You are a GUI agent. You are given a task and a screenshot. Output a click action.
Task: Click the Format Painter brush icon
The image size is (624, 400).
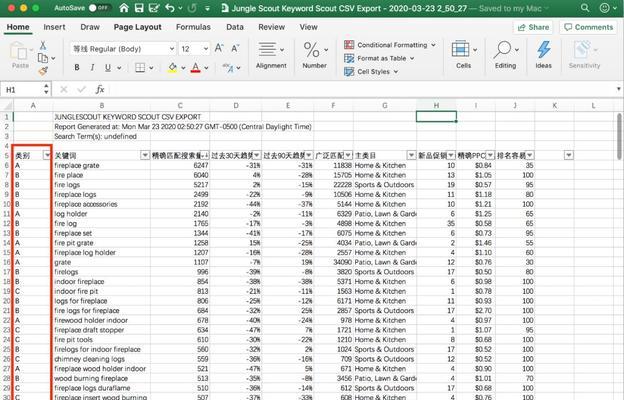[x=43, y=71]
